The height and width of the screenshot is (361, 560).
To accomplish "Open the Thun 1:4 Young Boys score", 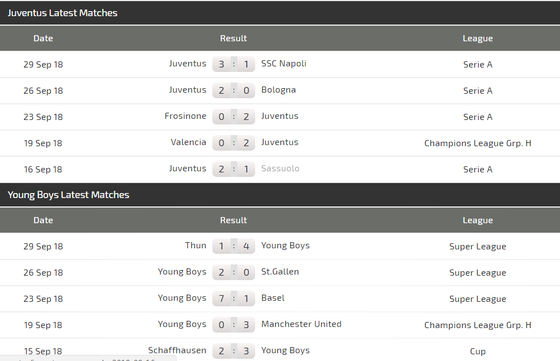I will 234,246.
